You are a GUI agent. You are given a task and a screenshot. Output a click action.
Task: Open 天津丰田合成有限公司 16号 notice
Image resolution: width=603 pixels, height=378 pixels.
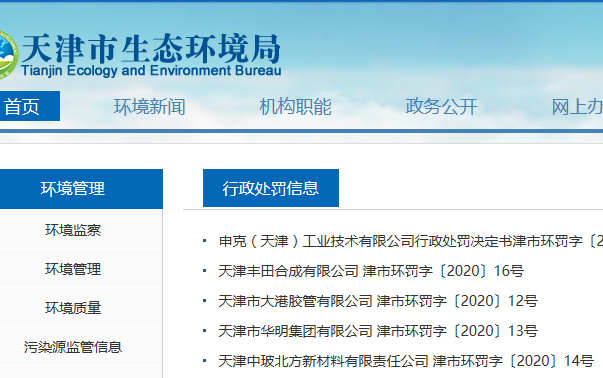click(371, 271)
